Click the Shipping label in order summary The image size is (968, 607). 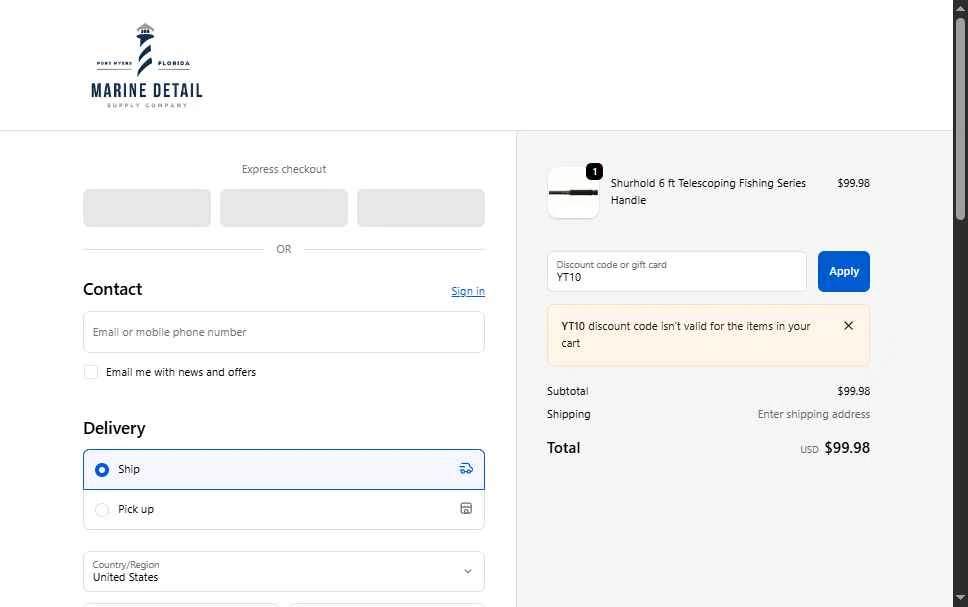click(569, 414)
